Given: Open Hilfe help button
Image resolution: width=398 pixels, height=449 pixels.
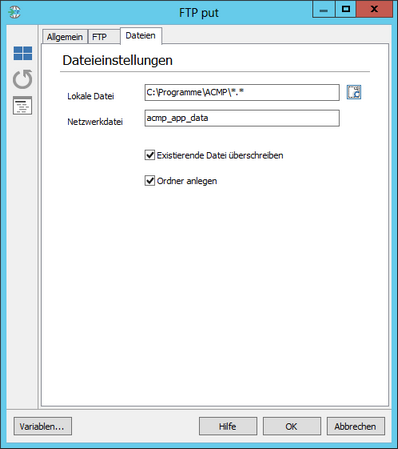Looking at the screenshot, I should click(228, 426).
